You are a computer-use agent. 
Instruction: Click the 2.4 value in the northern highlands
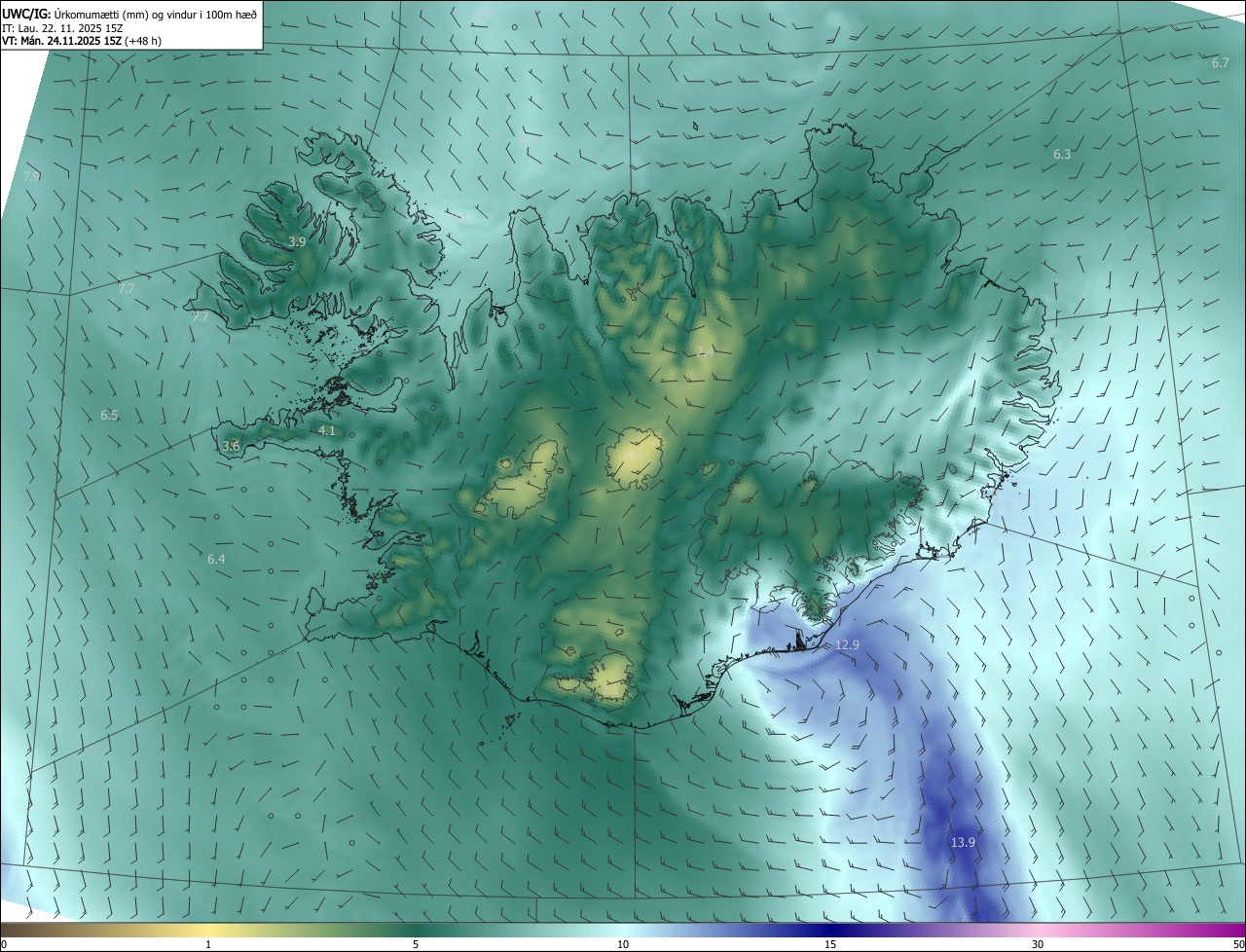706,351
